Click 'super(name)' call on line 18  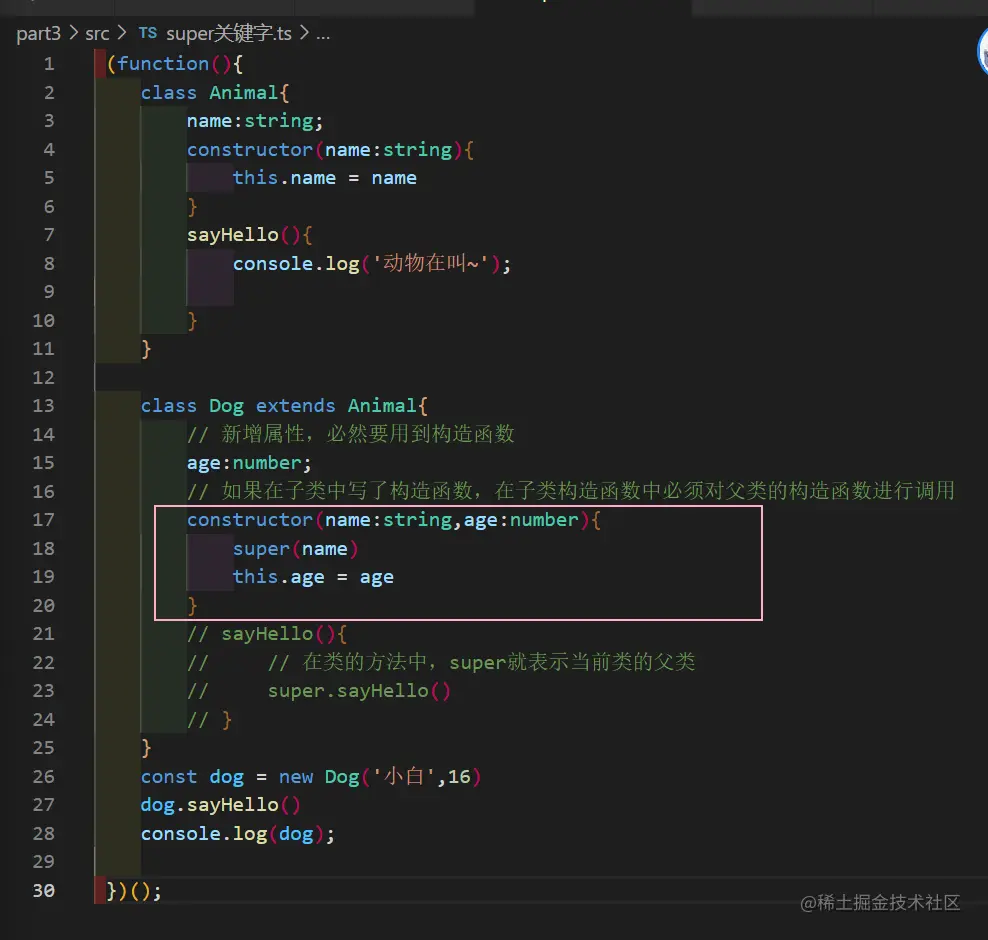tap(296, 549)
